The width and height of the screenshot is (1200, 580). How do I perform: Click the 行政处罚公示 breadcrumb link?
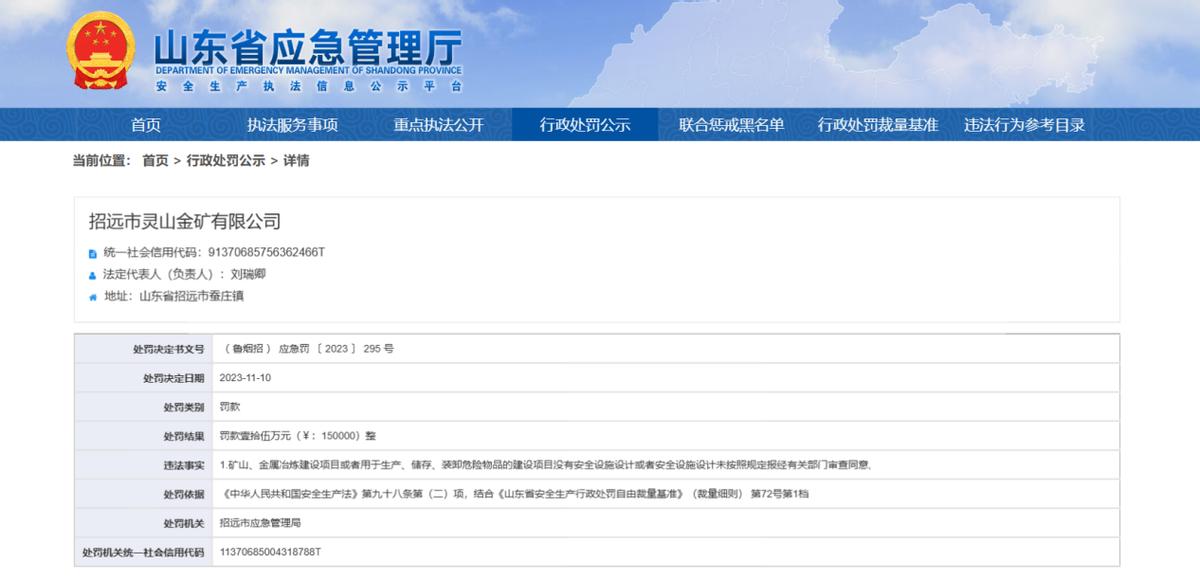pos(225,160)
